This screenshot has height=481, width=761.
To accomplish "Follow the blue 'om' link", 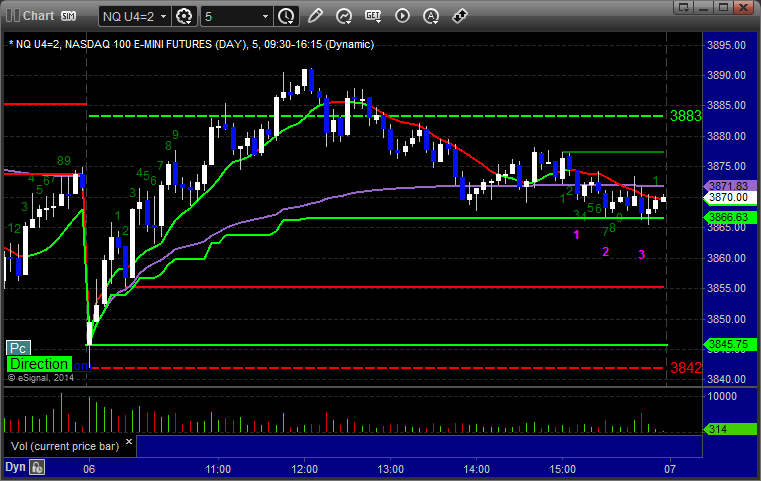I will point(82,365).
